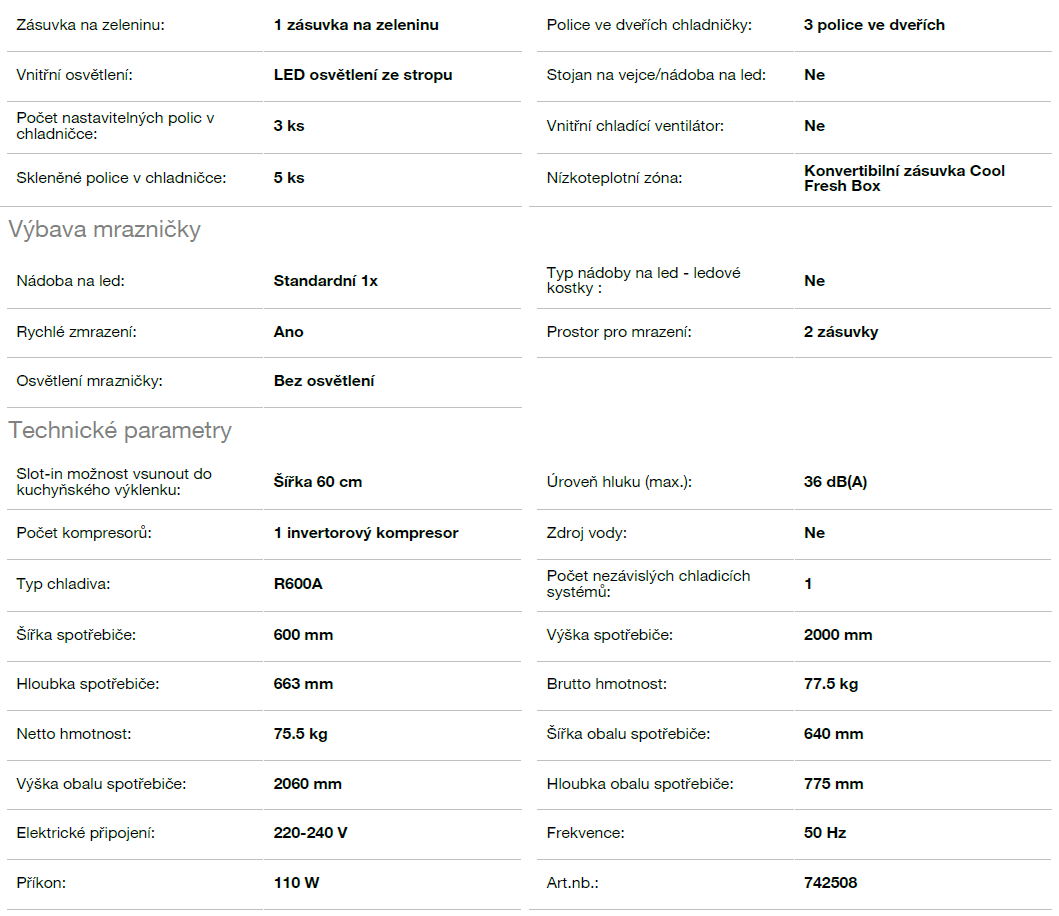1059x916 pixels.
Task: Select the "Standardní 1x" ice container value
Action: click(x=326, y=281)
